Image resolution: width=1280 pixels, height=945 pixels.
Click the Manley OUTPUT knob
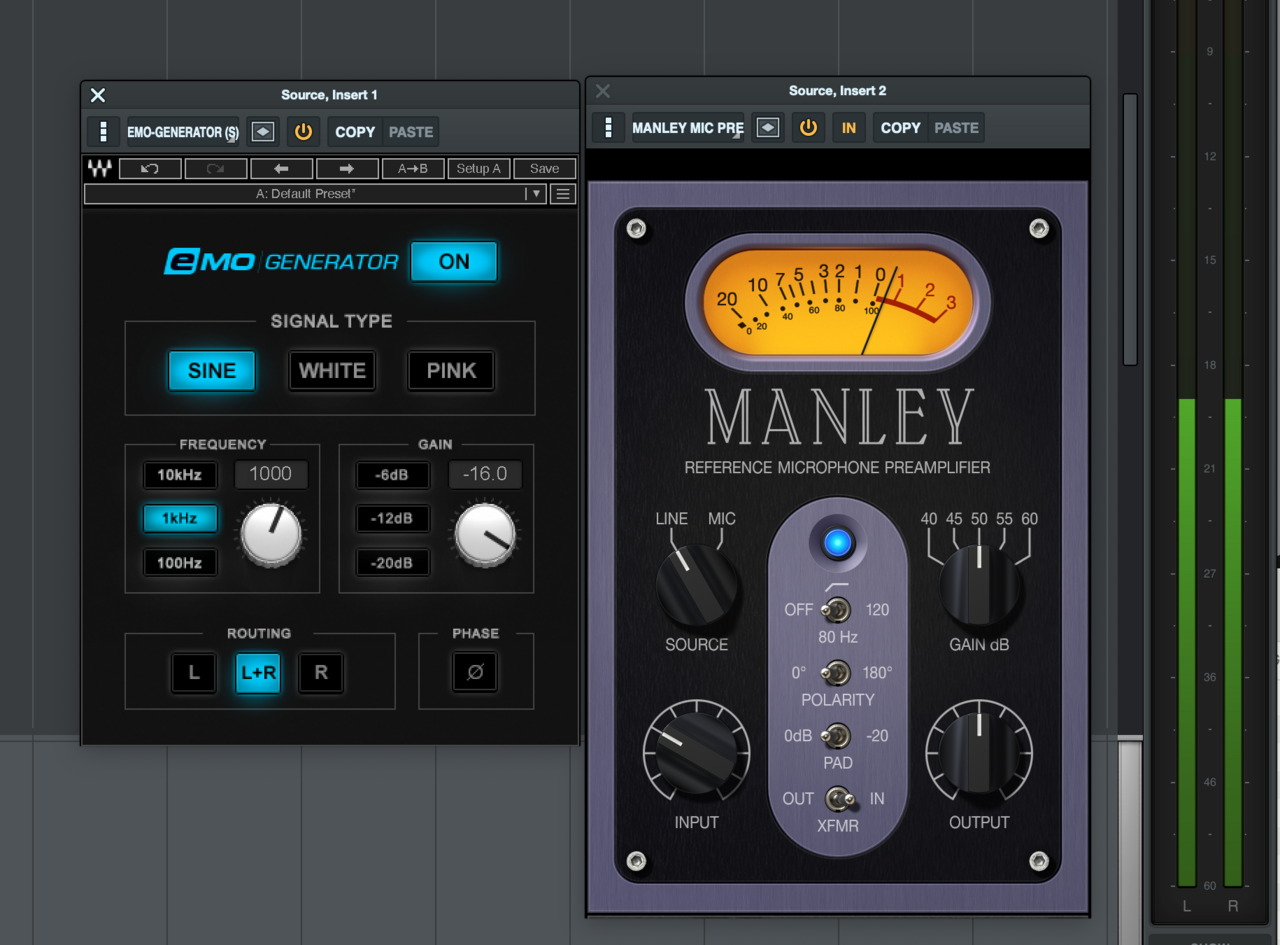[x=979, y=754]
